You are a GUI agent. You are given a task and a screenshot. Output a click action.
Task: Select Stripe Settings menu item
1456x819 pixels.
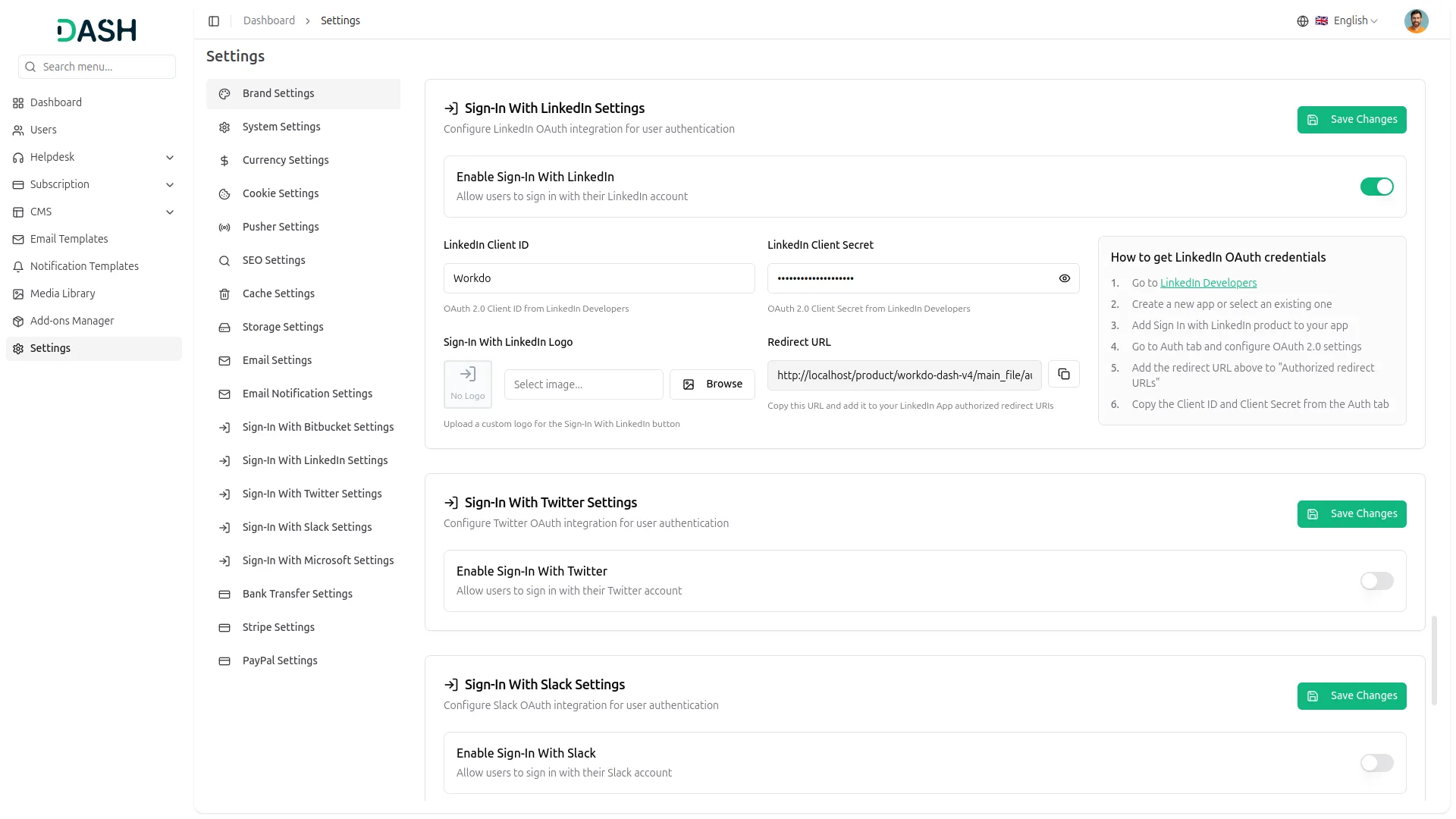[x=278, y=628]
